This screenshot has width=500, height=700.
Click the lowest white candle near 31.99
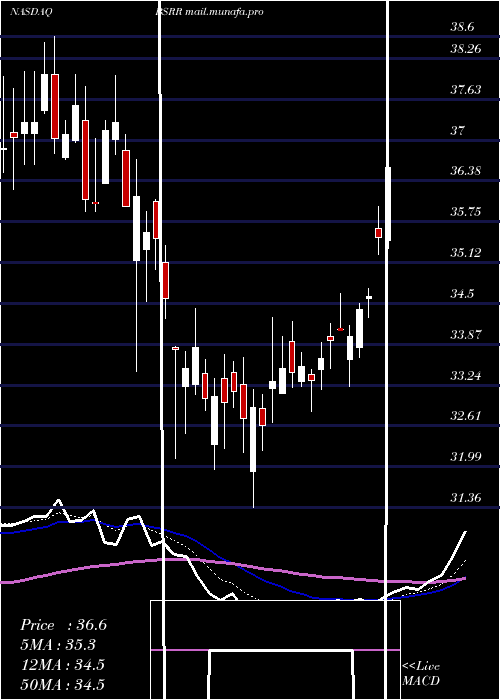(x=253, y=439)
